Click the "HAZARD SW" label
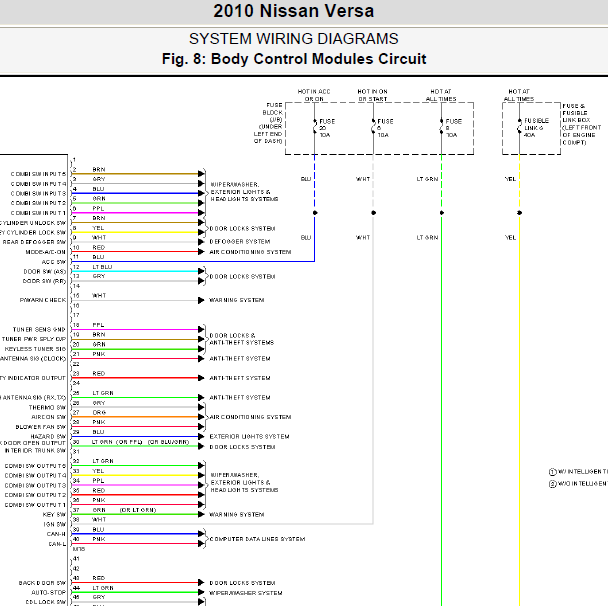The height and width of the screenshot is (606, 608). pos(48,437)
